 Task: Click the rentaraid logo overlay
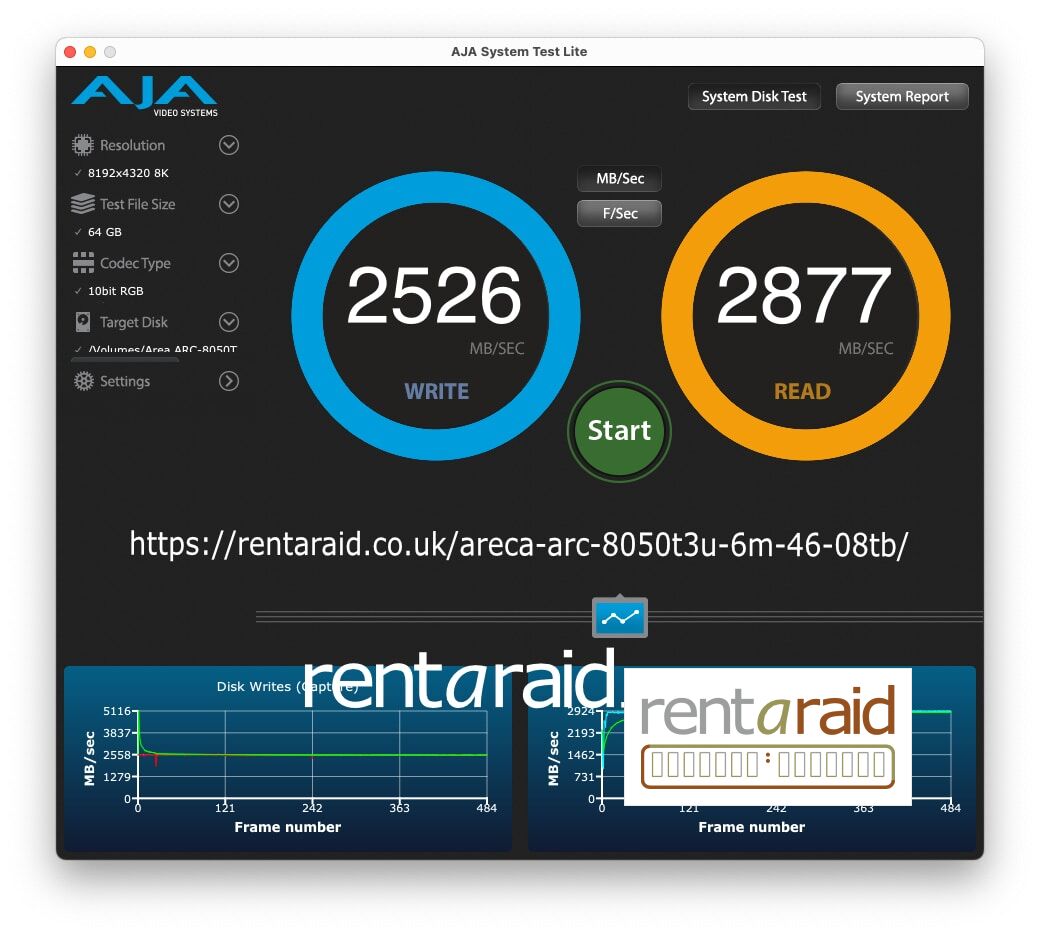[x=766, y=737]
